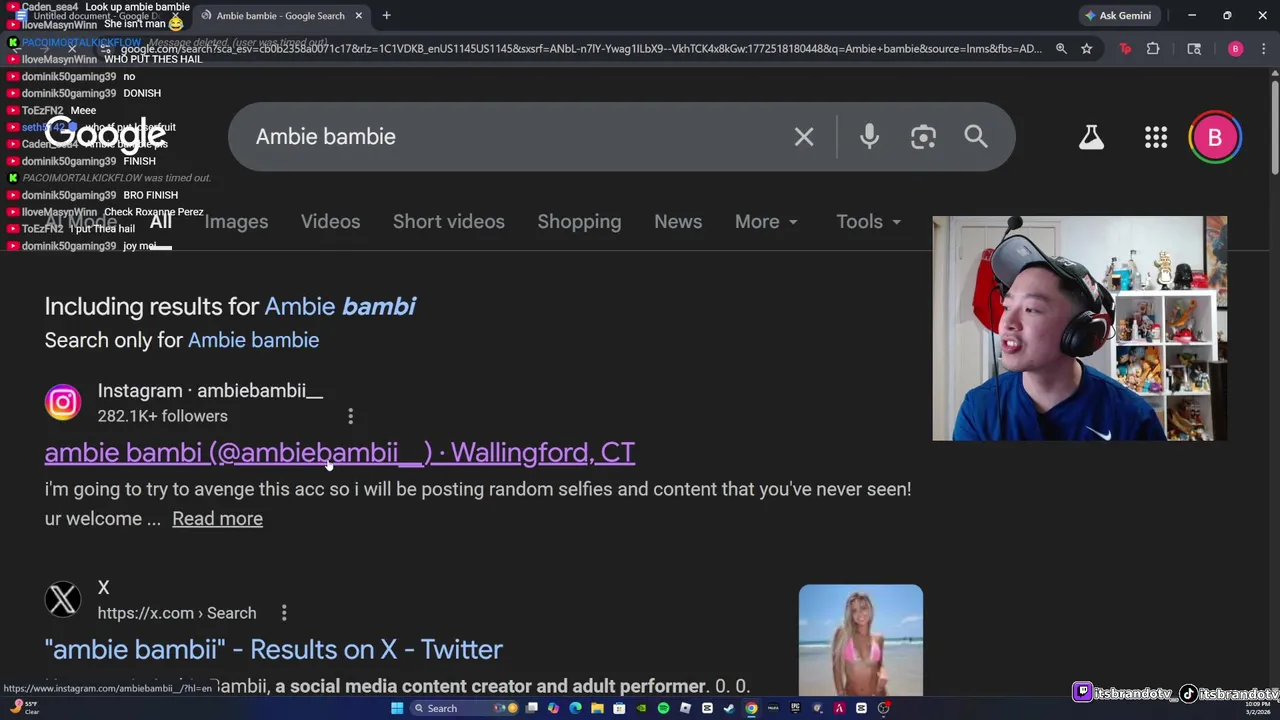The height and width of the screenshot is (720, 1280).
Task: Open ambie bambii Results on X link
Action: [273, 649]
